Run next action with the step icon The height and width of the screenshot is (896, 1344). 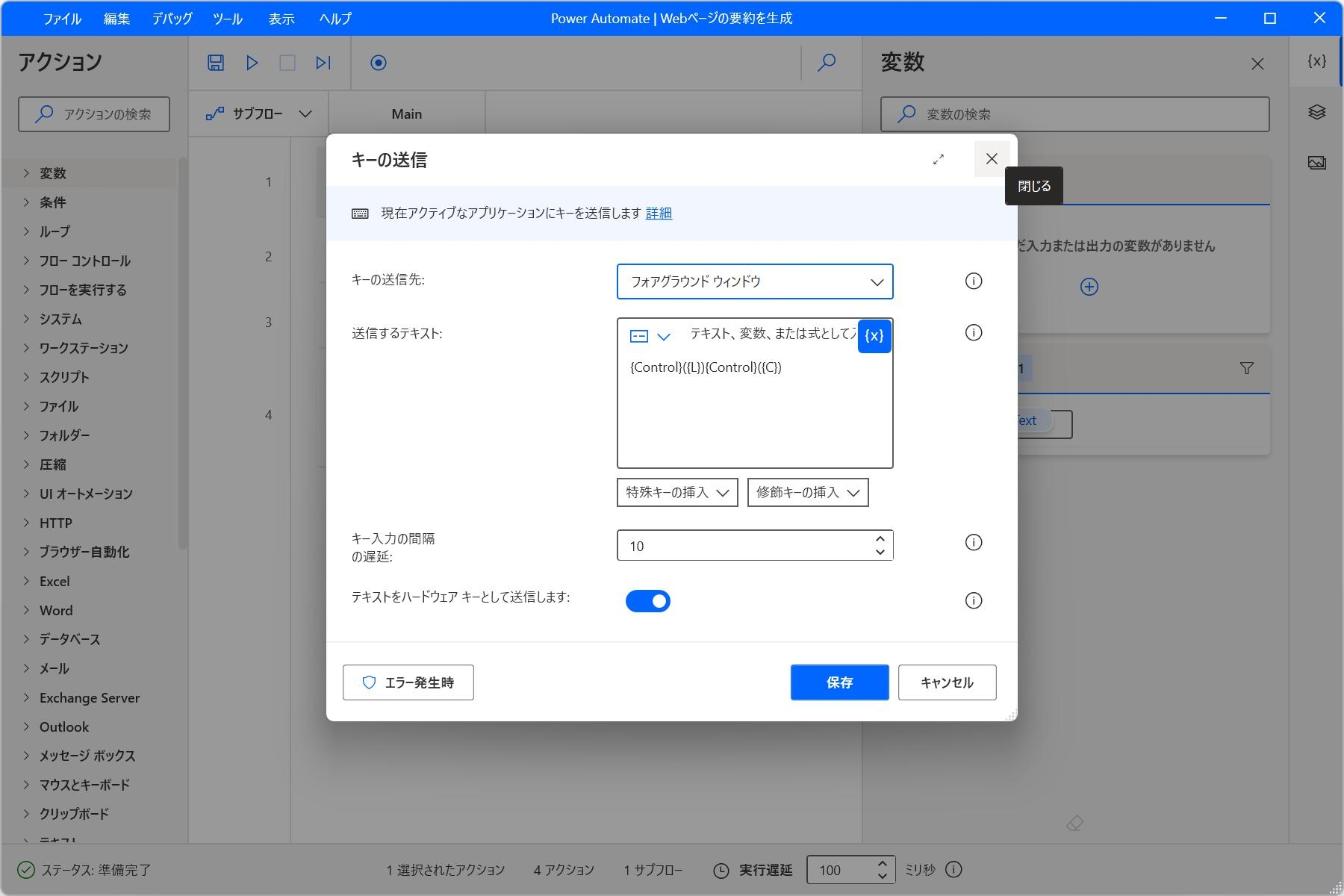coord(323,63)
